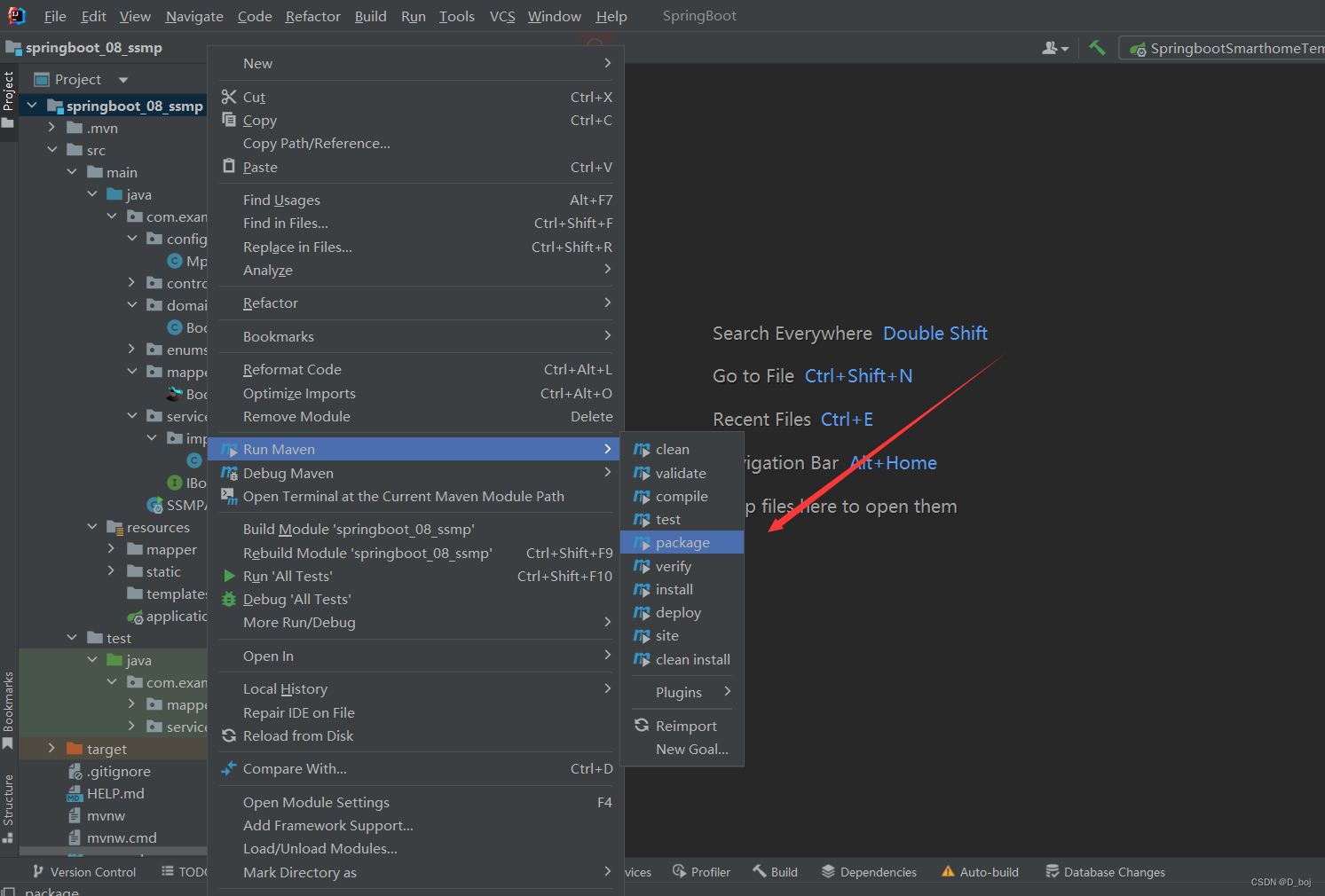The image size is (1325, 896).
Task: Click the Maven validate goal icon
Action: pos(642,474)
